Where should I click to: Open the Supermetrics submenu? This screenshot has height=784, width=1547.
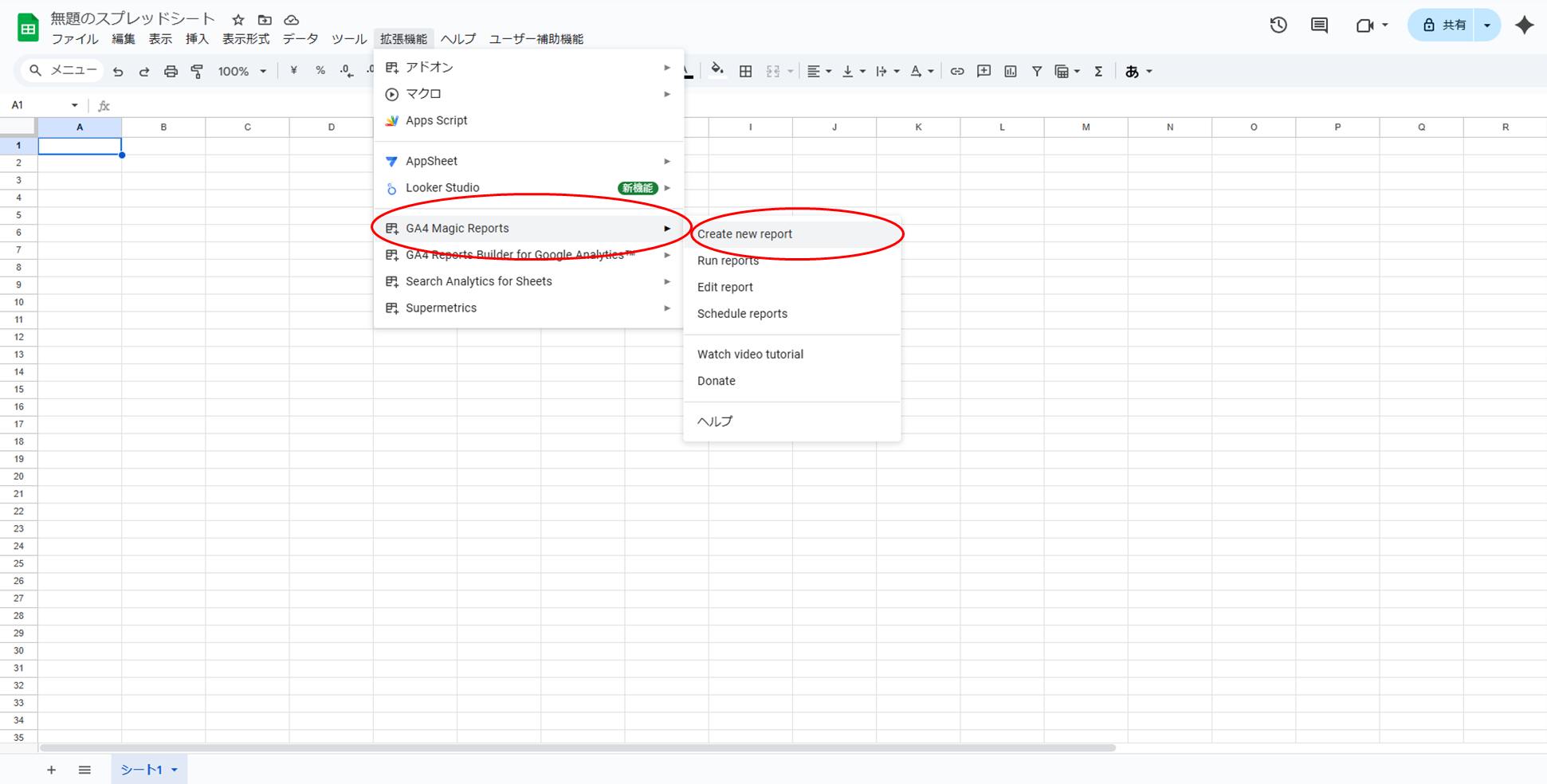tap(528, 308)
